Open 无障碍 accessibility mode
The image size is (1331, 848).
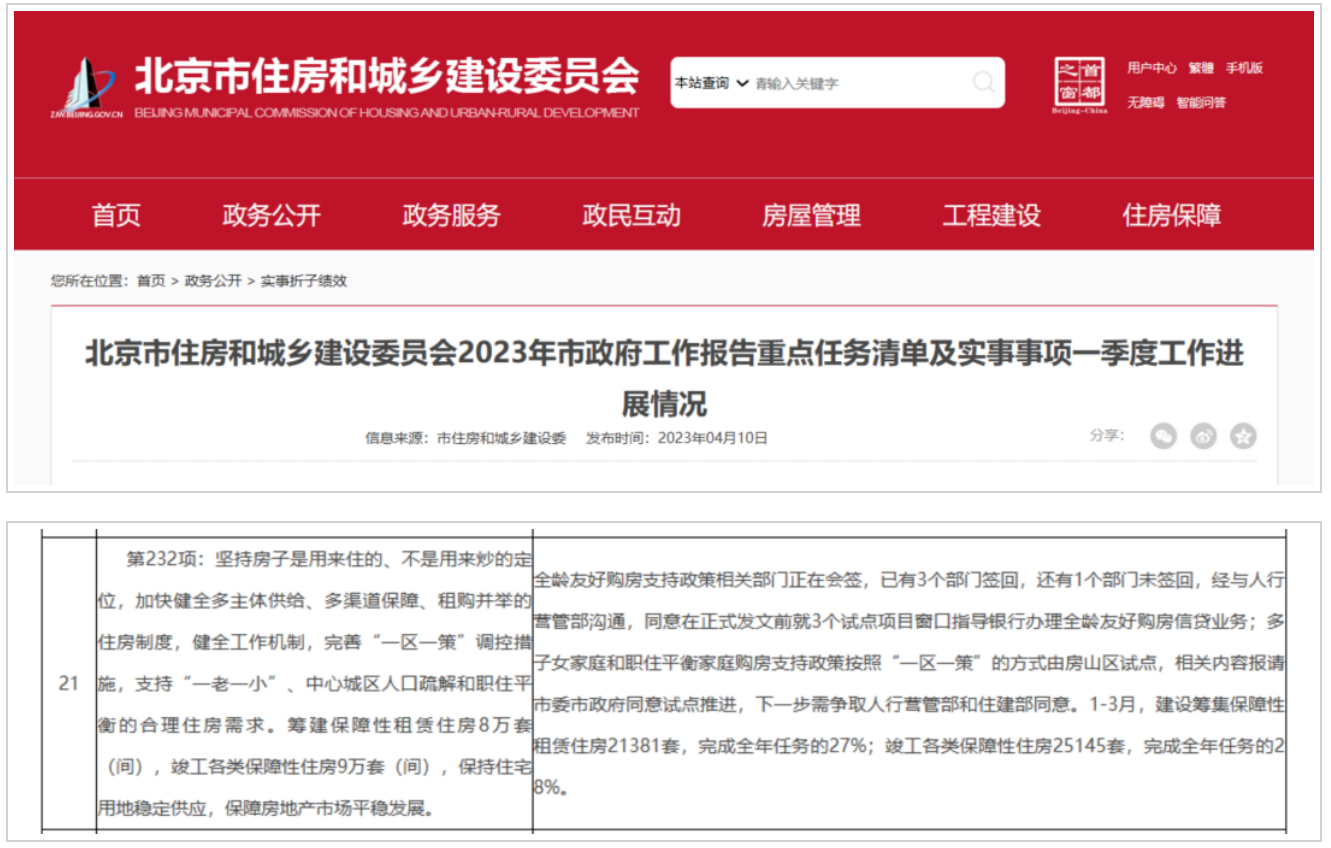[x=1146, y=103]
